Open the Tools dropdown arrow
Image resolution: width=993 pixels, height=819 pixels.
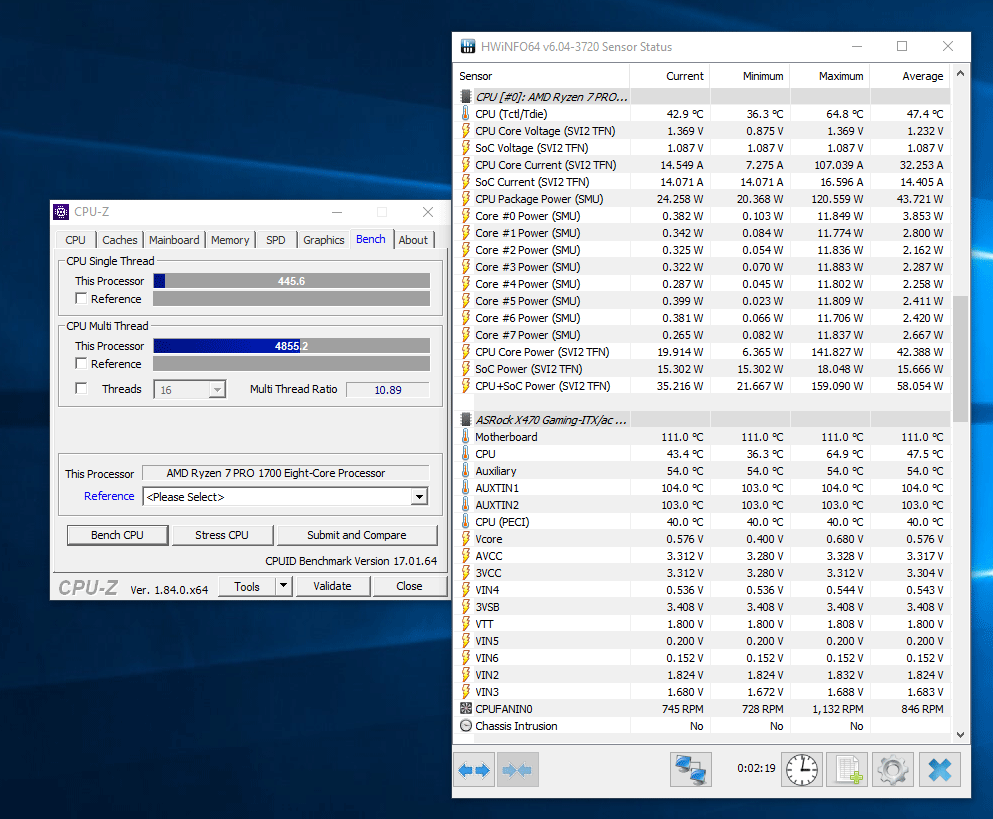click(284, 586)
